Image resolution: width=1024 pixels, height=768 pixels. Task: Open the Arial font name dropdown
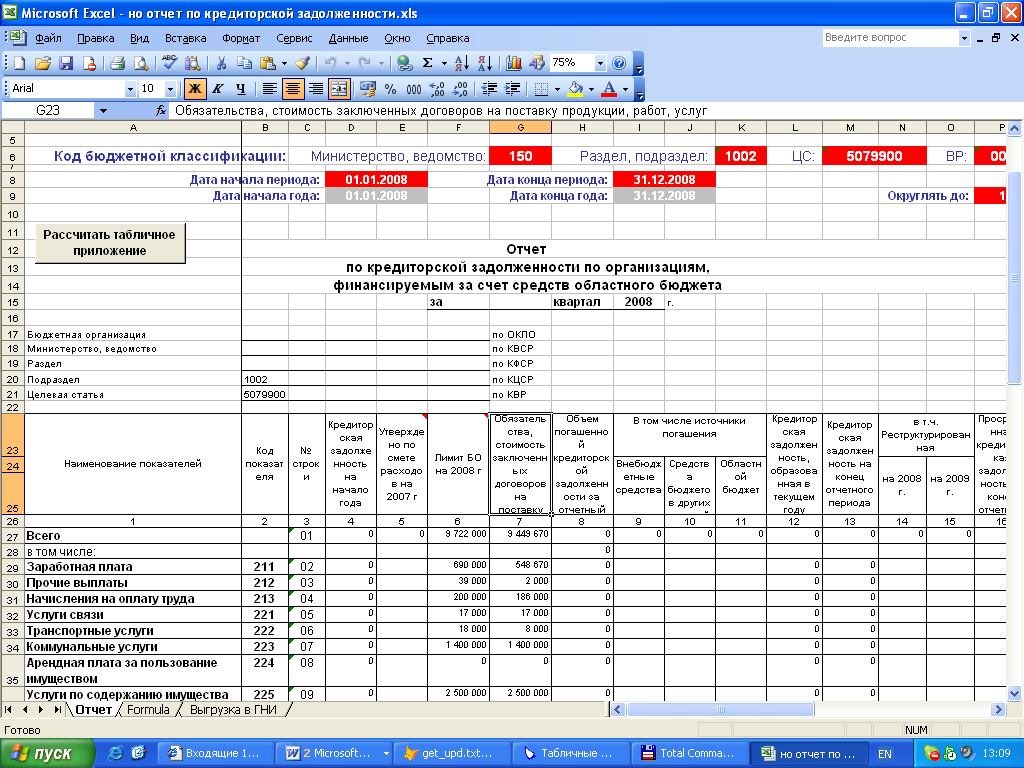pyautogui.click(x=131, y=89)
